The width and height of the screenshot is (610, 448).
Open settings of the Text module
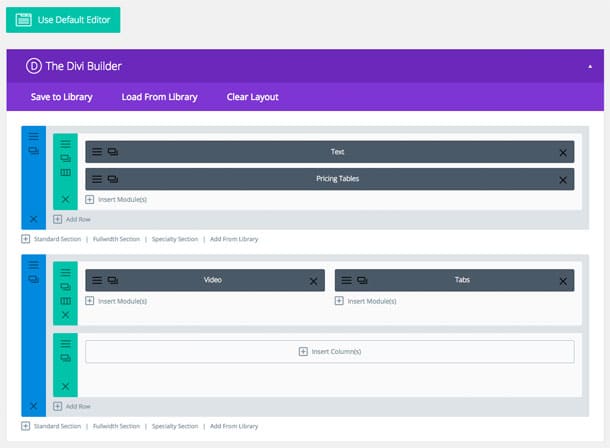point(97,152)
